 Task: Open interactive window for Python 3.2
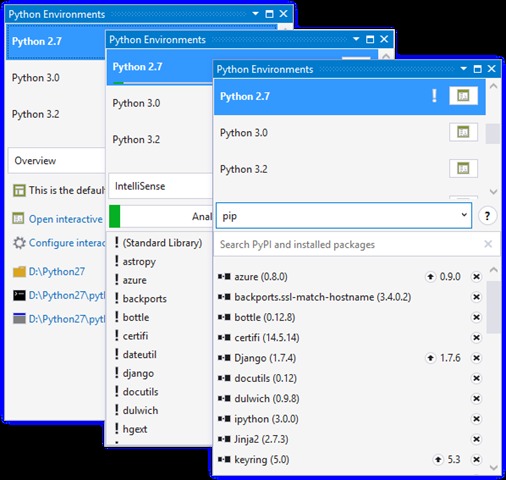[x=463, y=168]
